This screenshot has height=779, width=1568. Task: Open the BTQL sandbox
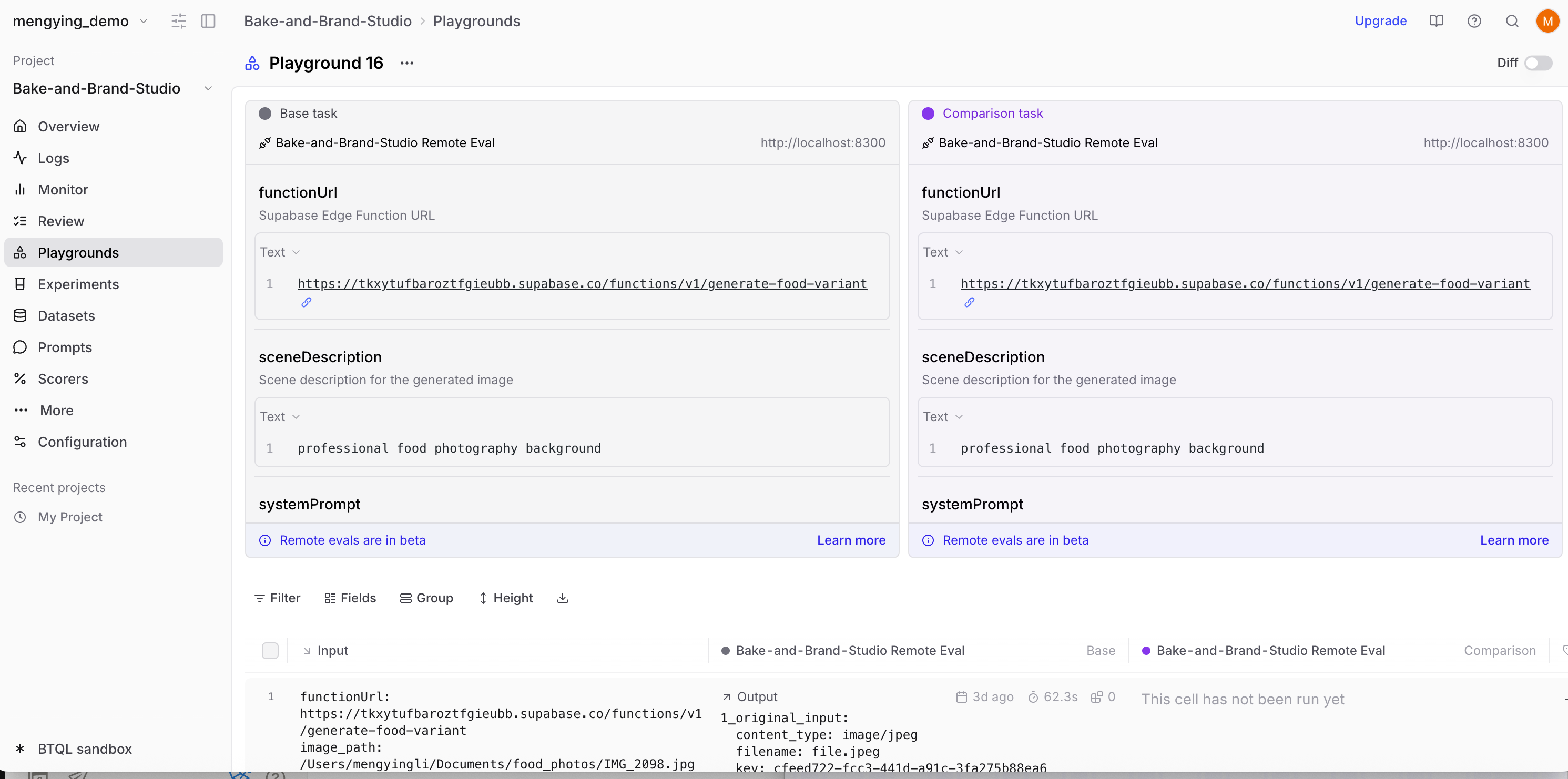(85, 749)
